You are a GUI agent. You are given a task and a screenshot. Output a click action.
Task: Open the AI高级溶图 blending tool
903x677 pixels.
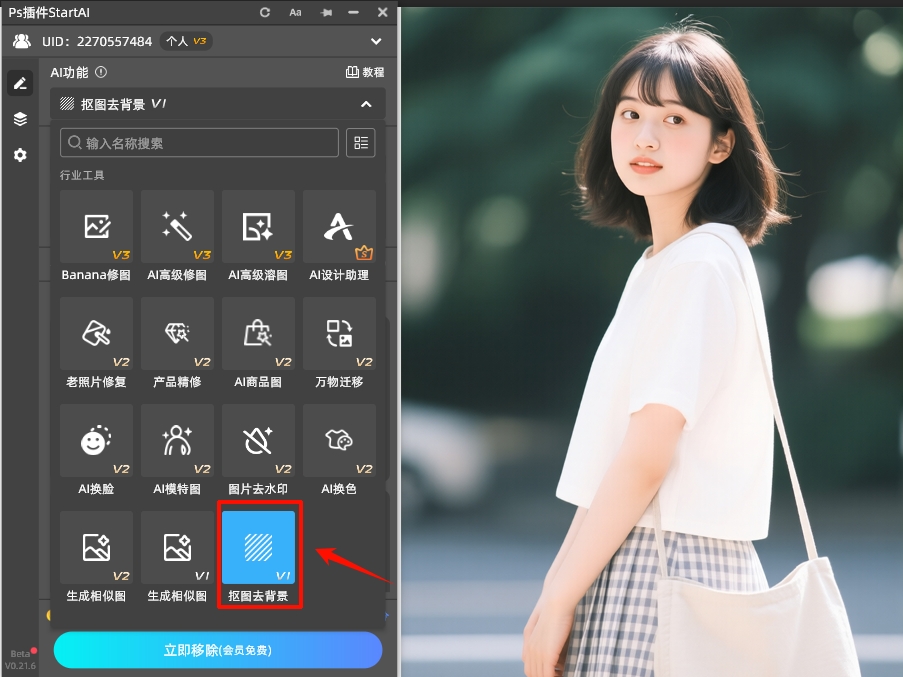[x=258, y=227]
